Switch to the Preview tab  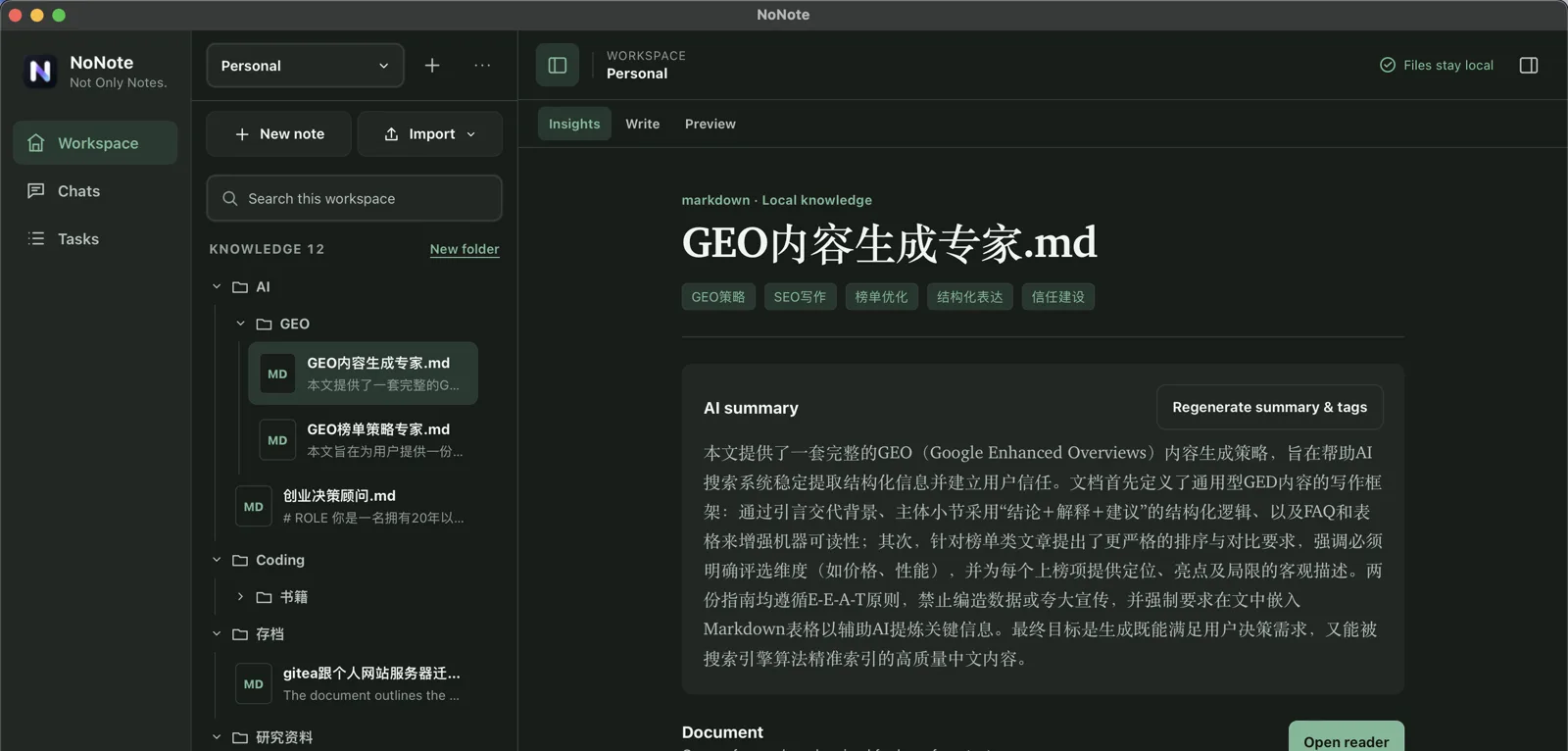(710, 124)
